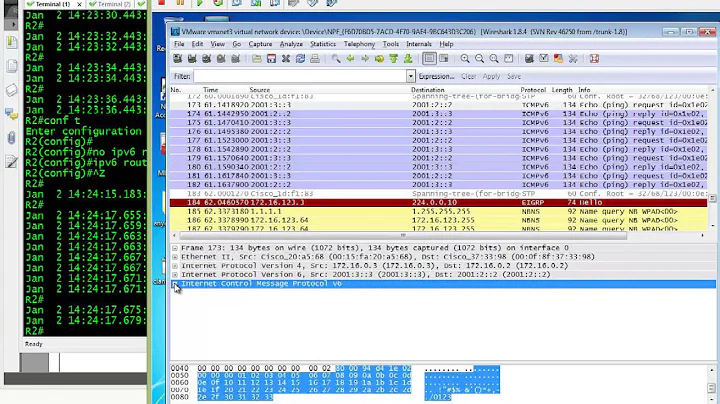
Task: Select packet 183 Spanning-tree STP row
Action: click(439, 194)
